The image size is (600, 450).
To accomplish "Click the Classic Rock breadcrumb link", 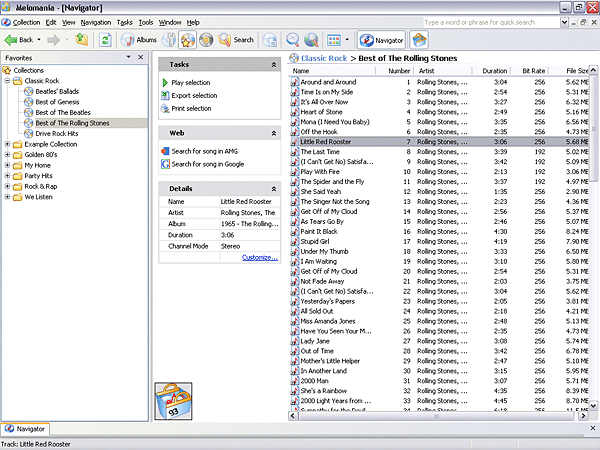I will click(x=324, y=58).
